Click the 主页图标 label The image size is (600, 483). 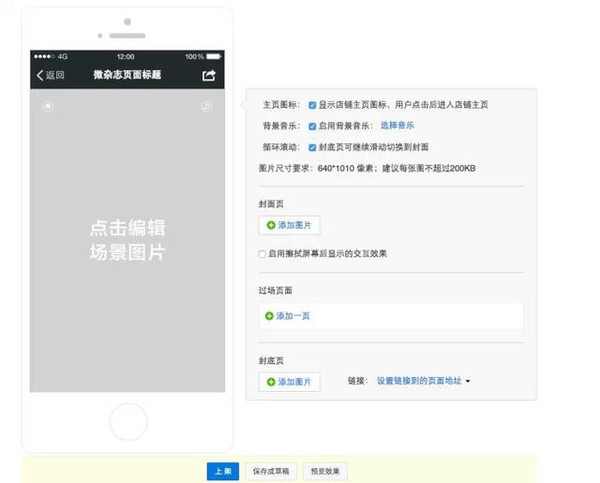pos(281,105)
